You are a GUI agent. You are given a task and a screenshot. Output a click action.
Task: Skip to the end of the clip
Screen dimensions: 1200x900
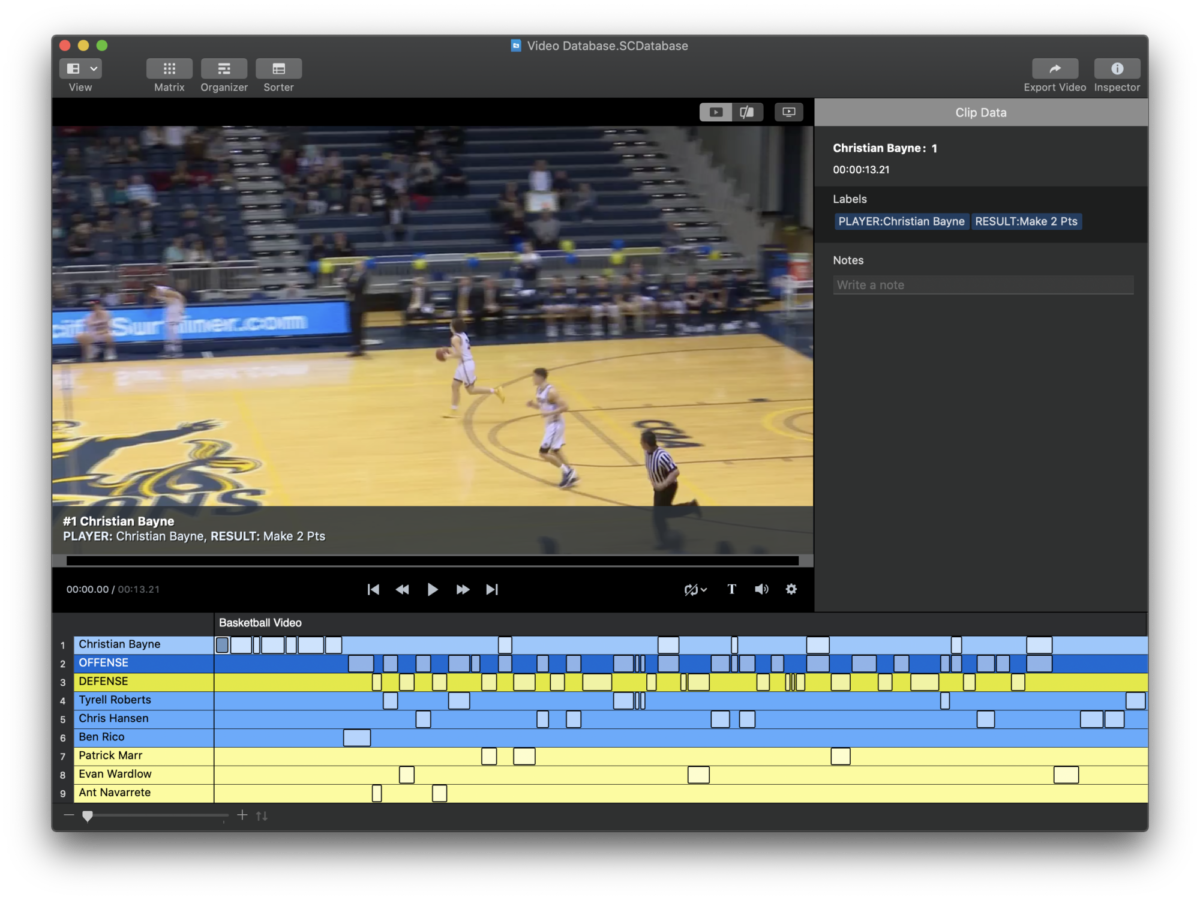[x=492, y=589]
